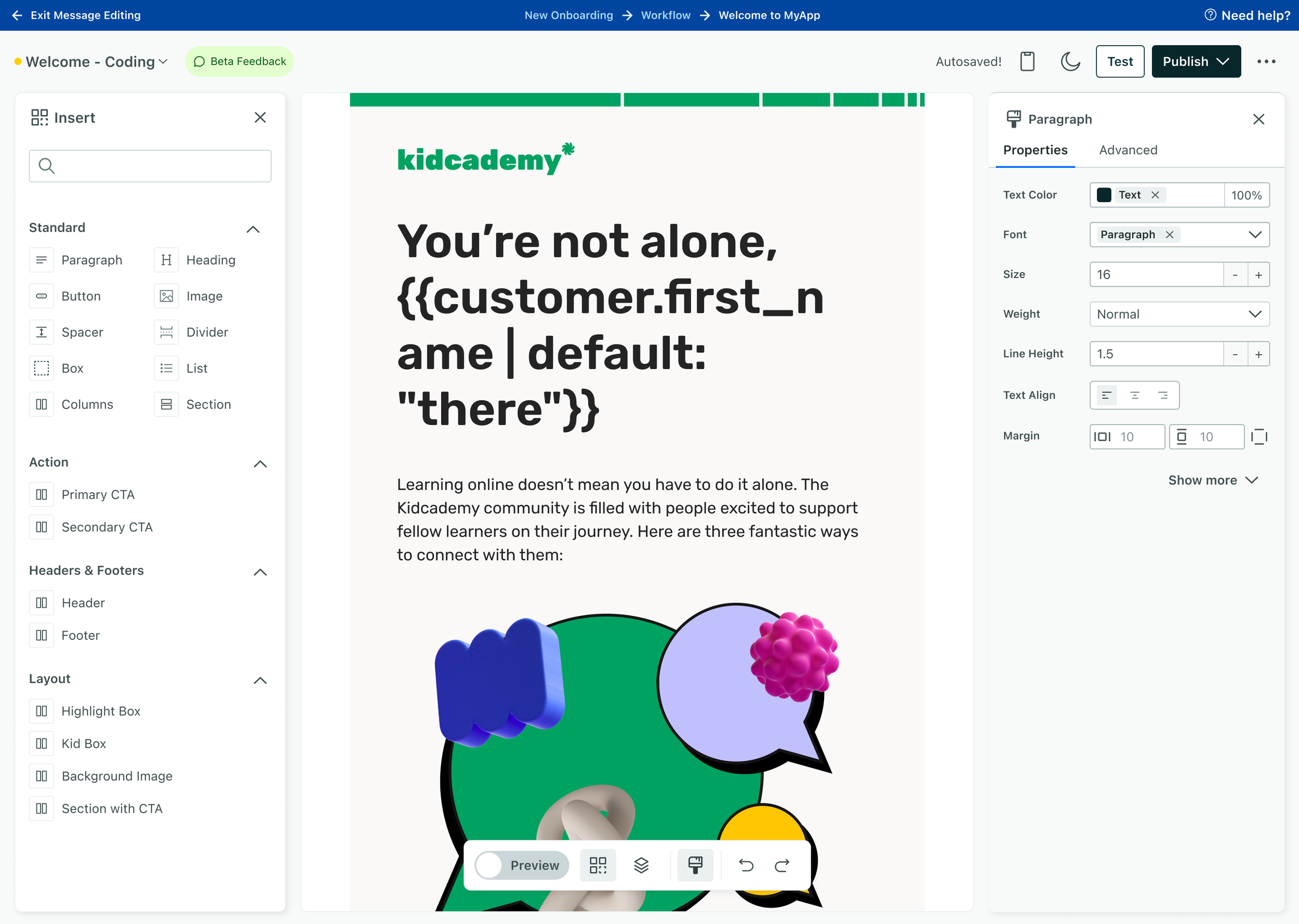This screenshot has width=1299, height=924.
Task: Collapse the Headers & Footers section
Action: 260,572
